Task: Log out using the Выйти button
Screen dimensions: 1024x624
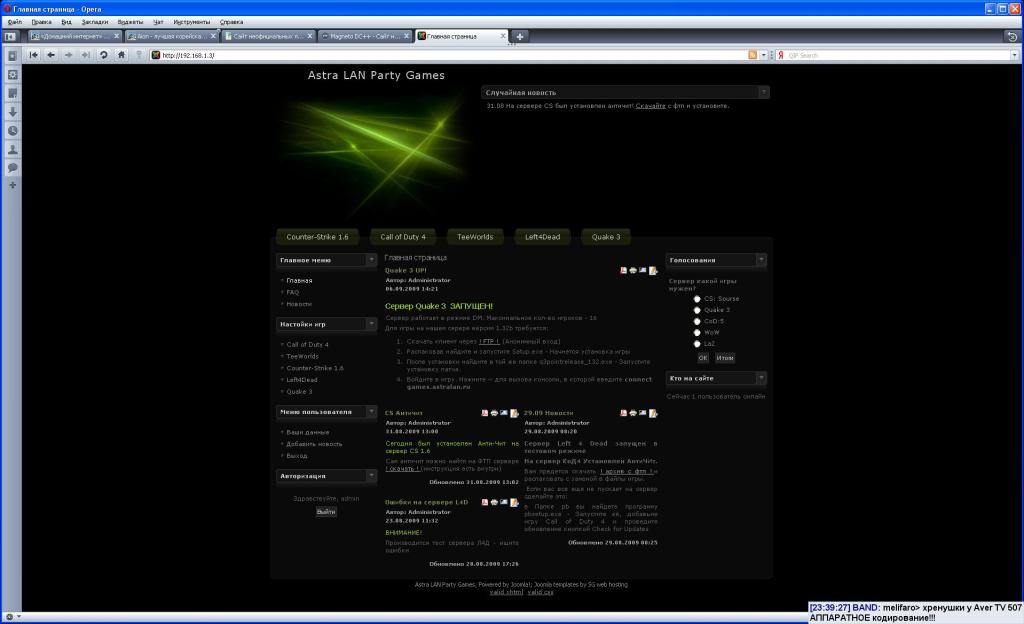Action: pyautogui.click(x=326, y=512)
